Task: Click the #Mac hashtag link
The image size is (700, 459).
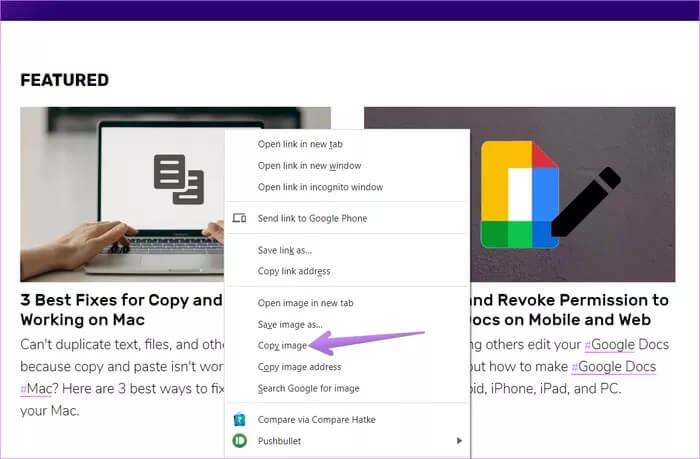Action: pyautogui.click(x=36, y=388)
